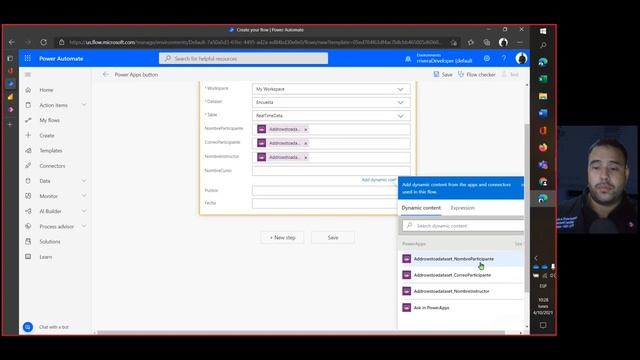Click the Learn icon in sidebar
Image resolution: width=640 pixels, height=360 pixels.
pyautogui.click(x=28, y=257)
